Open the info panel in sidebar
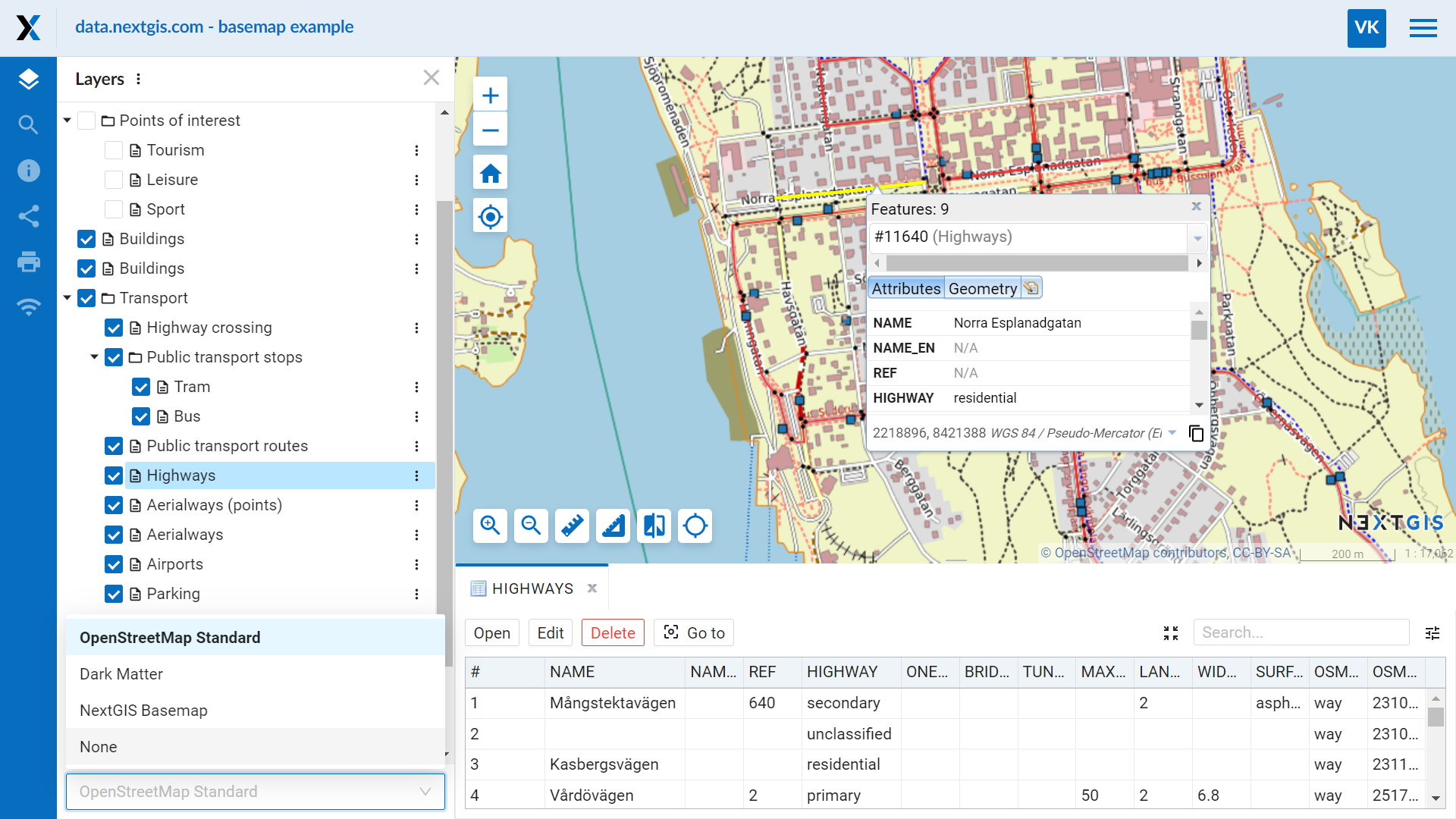The image size is (1456, 819). (x=28, y=171)
